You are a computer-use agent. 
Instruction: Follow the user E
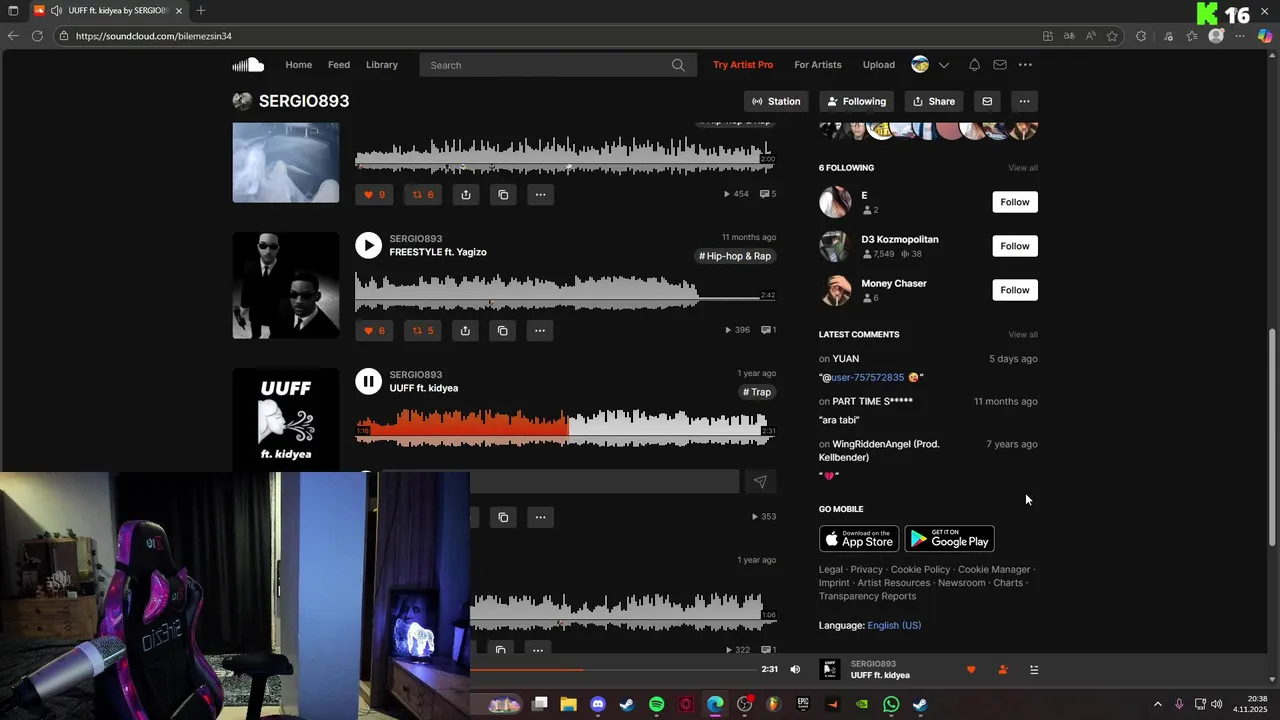click(x=1015, y=202)
